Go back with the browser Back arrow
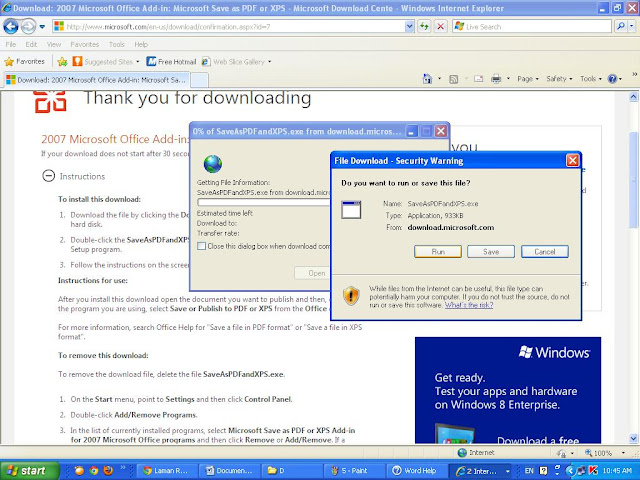This screenshot has height=480, width=640. [11, 27]
